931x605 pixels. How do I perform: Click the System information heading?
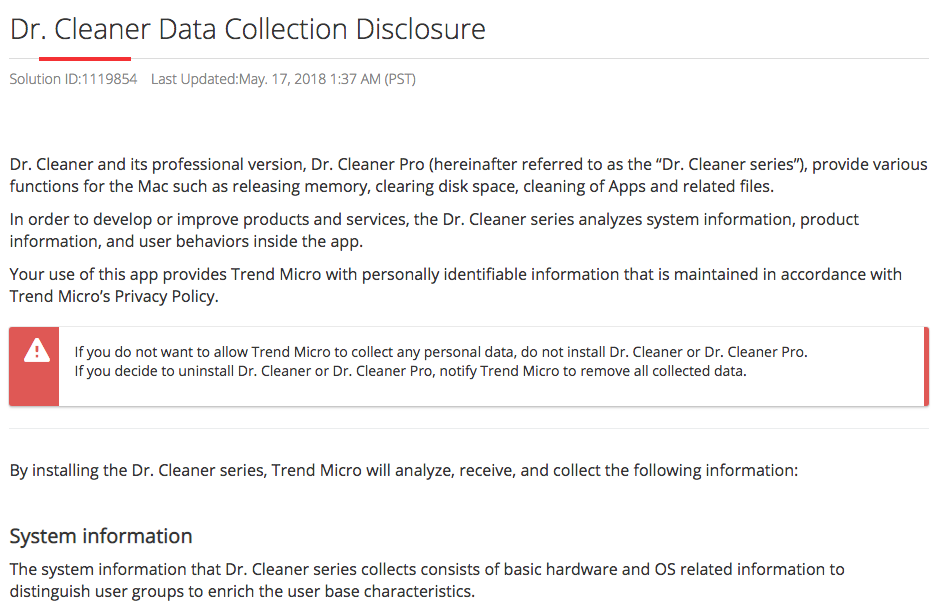coord(101,536)
